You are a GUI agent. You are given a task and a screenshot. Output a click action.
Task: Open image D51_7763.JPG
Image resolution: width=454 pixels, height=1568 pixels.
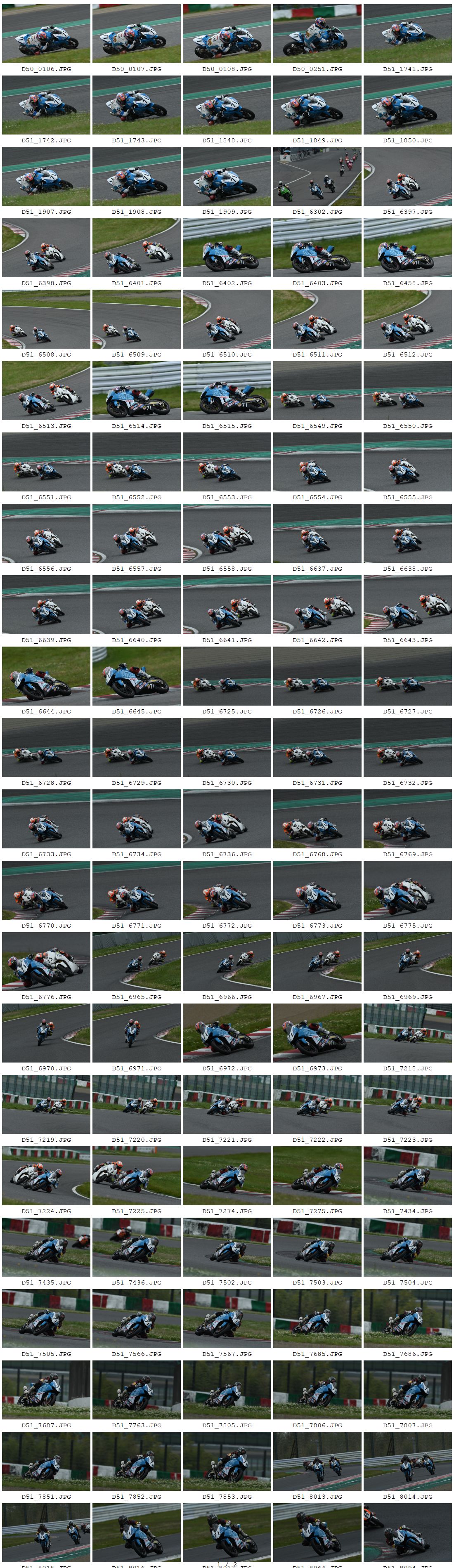point(136,1390)
